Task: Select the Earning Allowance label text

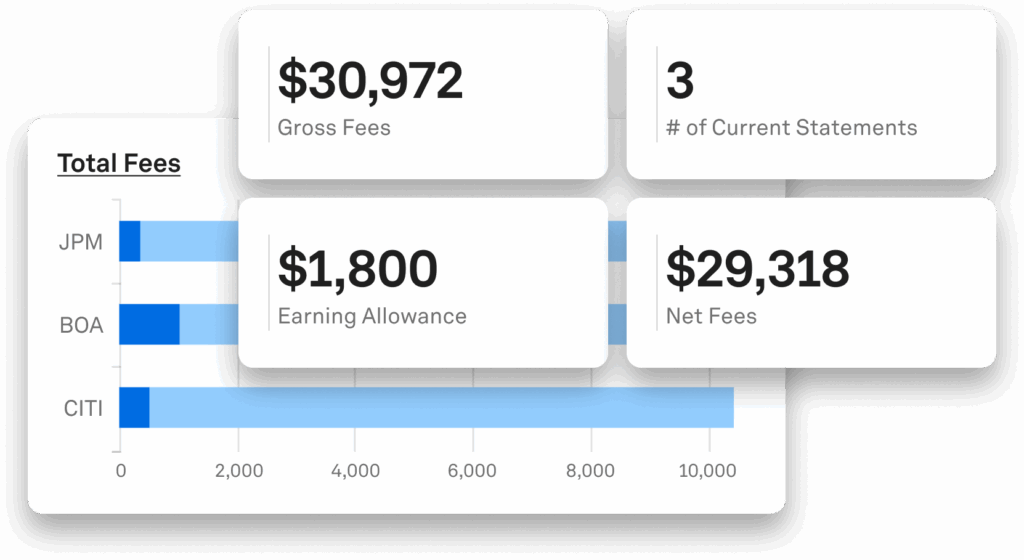Action: pos(372,316)
